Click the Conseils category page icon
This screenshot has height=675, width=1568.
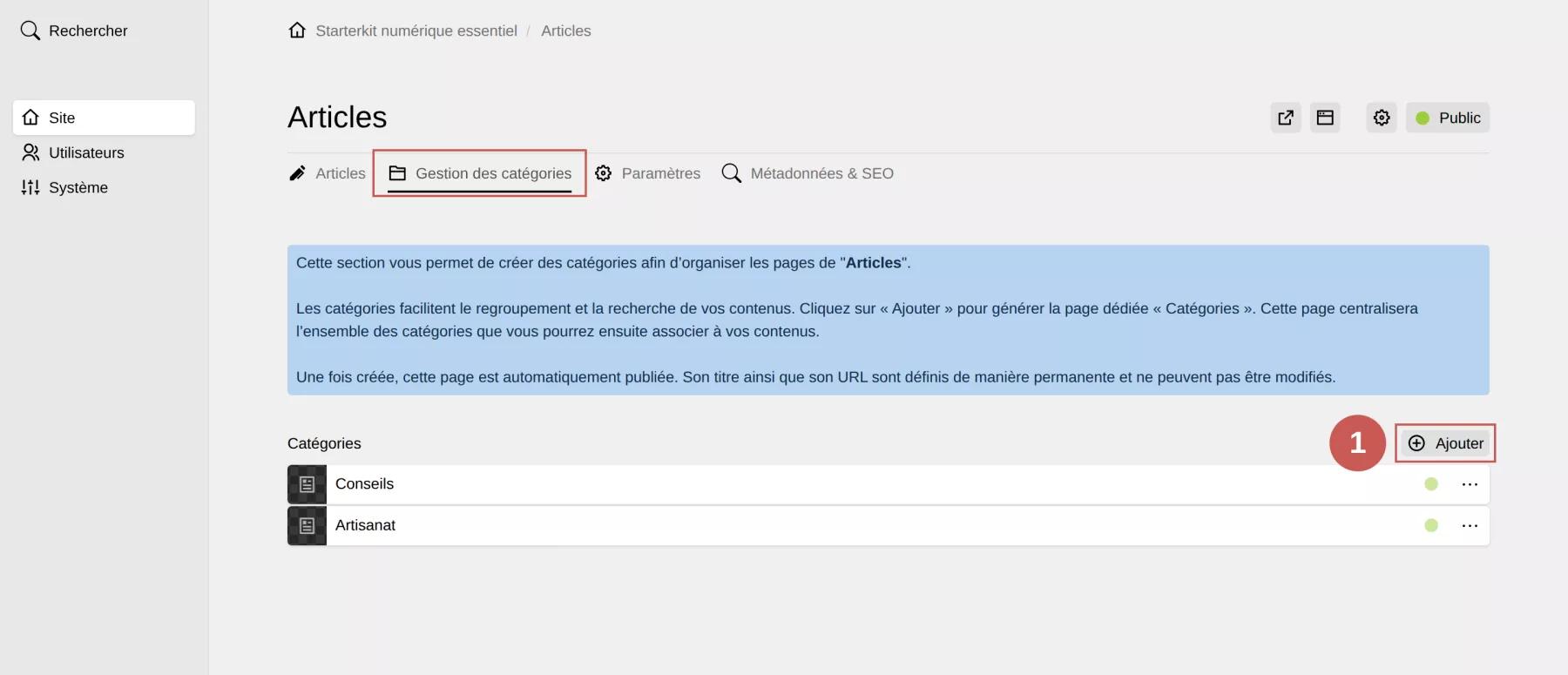tap(307, 484)
